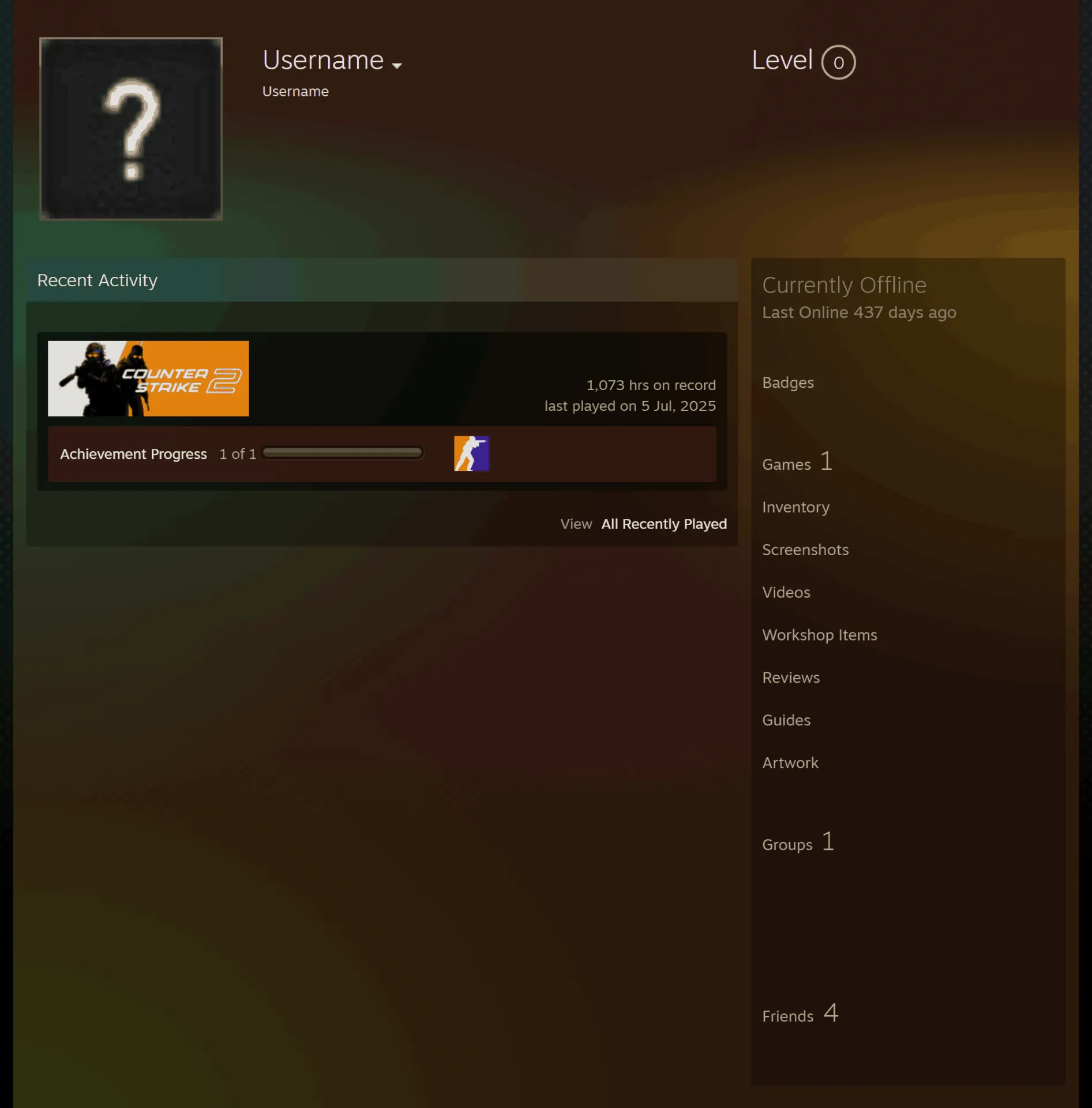Click the question mark profile avatar
This screenshot has height=1108, width=1092.
(x=131, y=129)
